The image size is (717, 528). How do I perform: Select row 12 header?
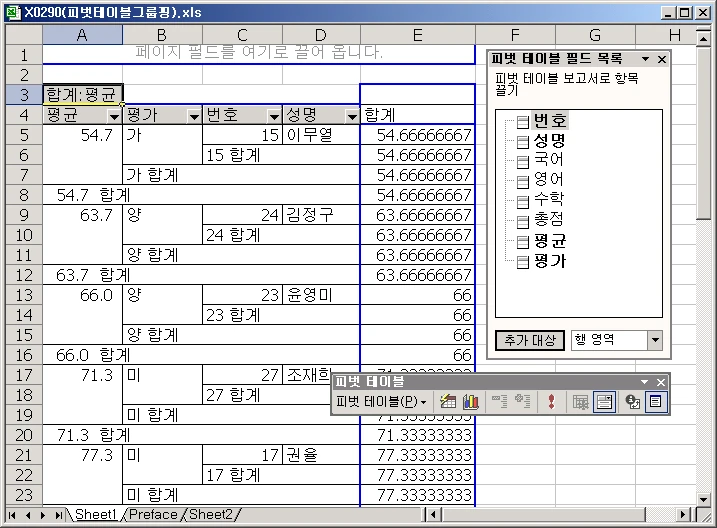click(x=24, y=275)
